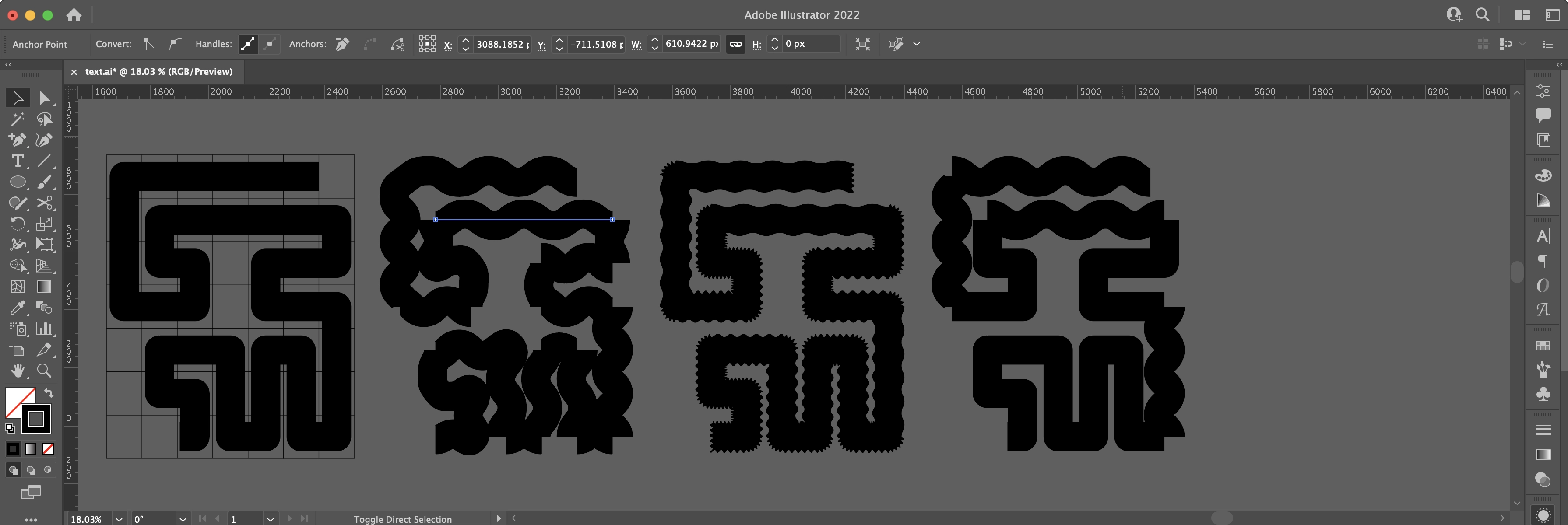The height and width of the screenshot is (525, 1568).
Task: Choose the Paintbrush tool
Action: click(x=44, y=181)
